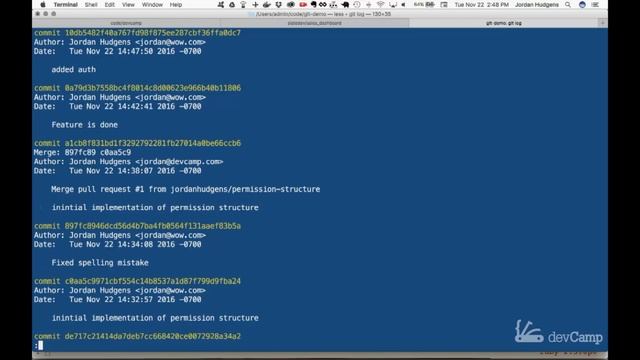Click 'Merge pull request #1' message line
The height and width of the screenshot is (360, 640).
point(186,189)
